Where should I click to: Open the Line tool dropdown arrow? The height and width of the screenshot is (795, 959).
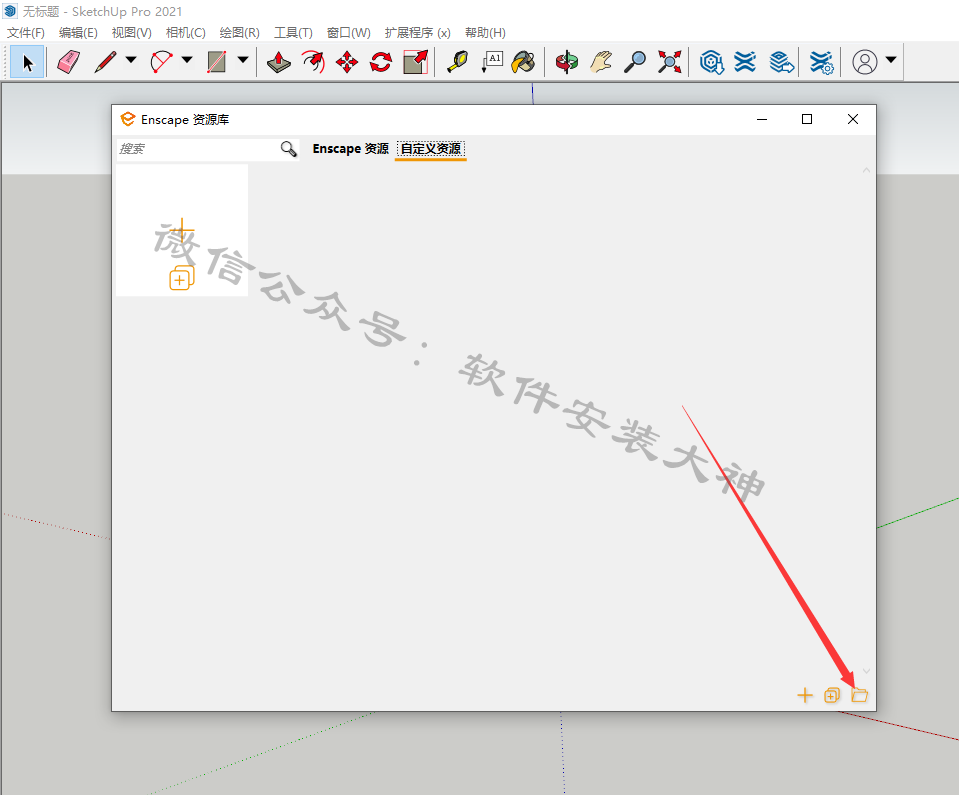(x=131, y=60)
